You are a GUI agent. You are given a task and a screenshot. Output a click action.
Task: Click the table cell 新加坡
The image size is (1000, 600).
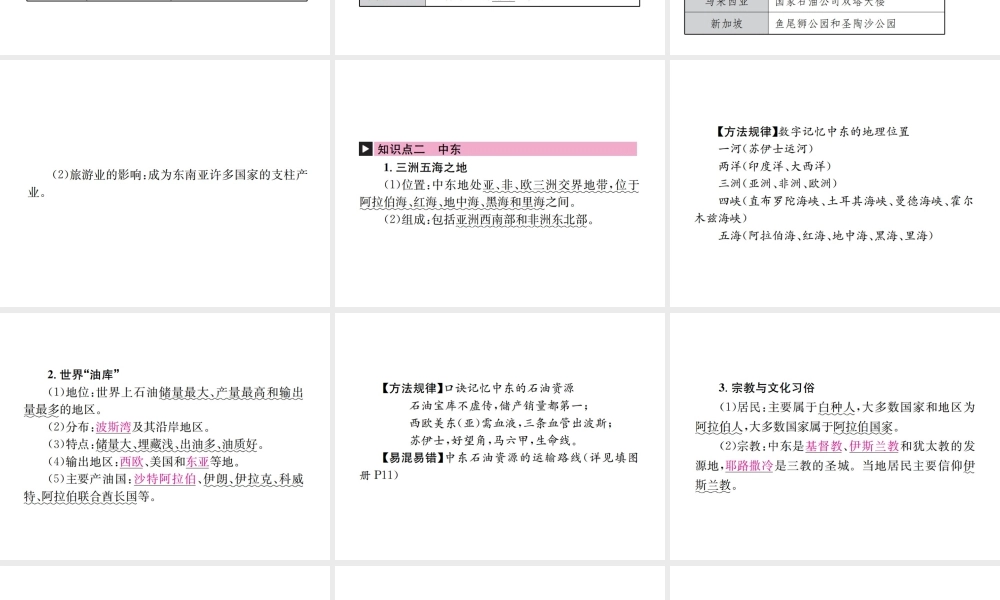726,24
